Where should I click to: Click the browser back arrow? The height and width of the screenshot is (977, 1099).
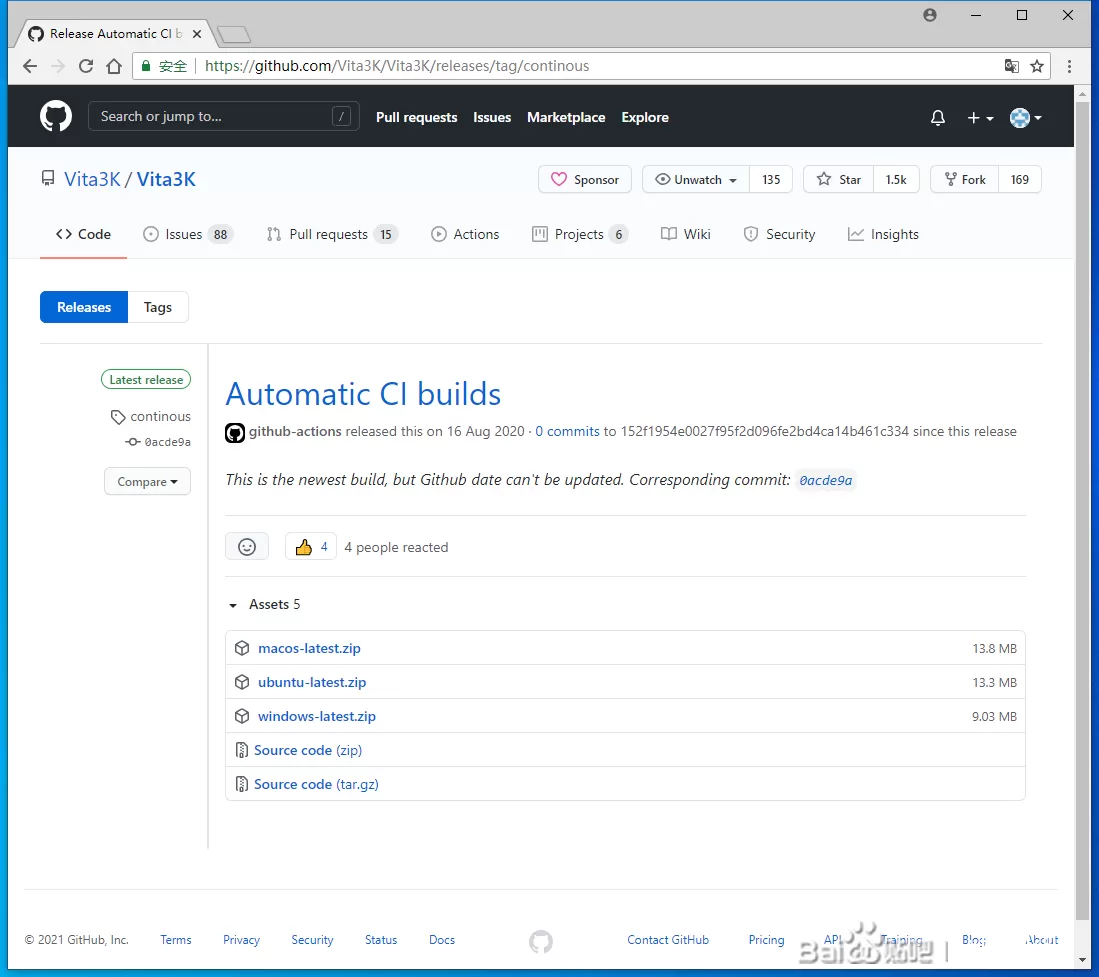pyautogui.click(x=30, y=66)
